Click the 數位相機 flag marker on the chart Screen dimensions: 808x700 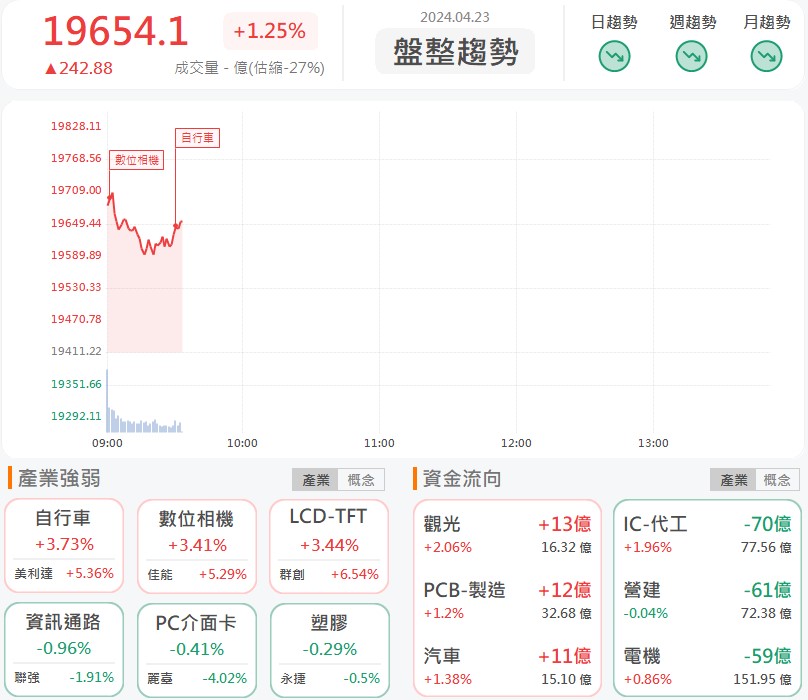coord(136,161)
